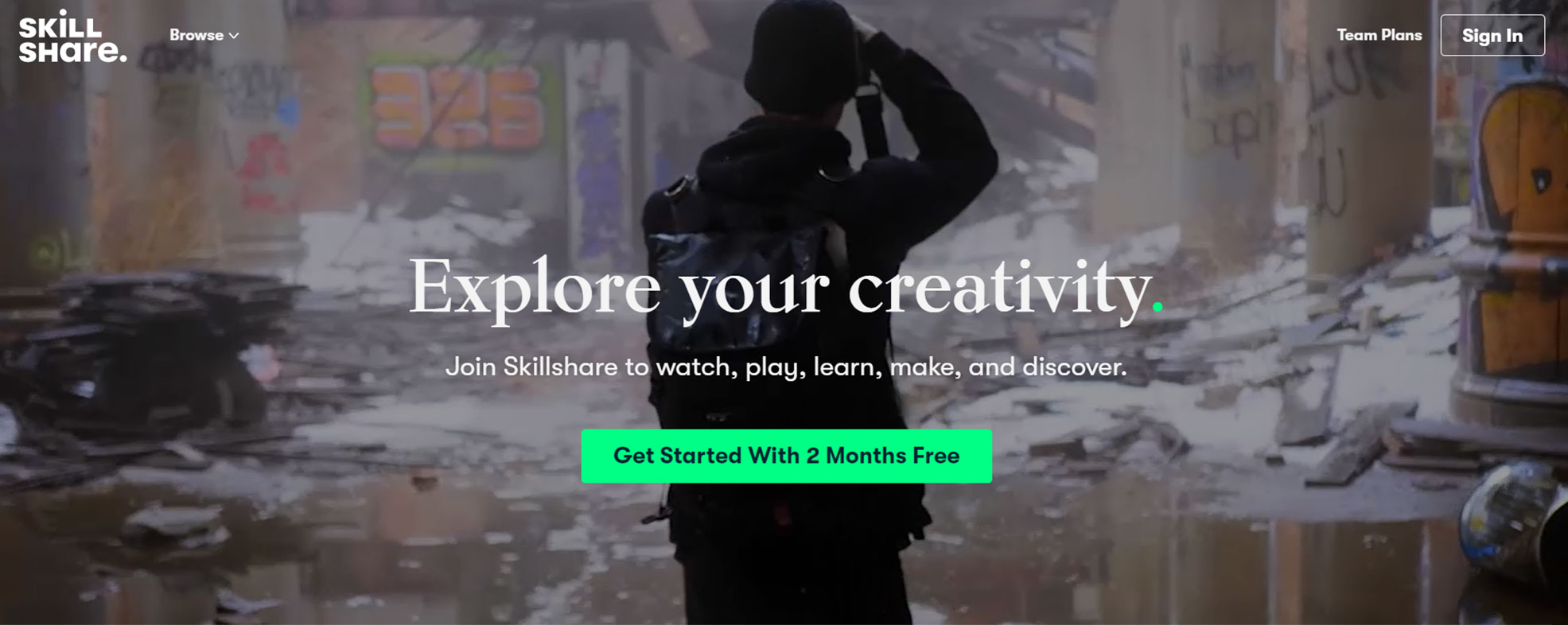Screen dimensions: 1568x625
Task: Click the 'Explore your creativity' headline
Action: click(x=785, y=288)
